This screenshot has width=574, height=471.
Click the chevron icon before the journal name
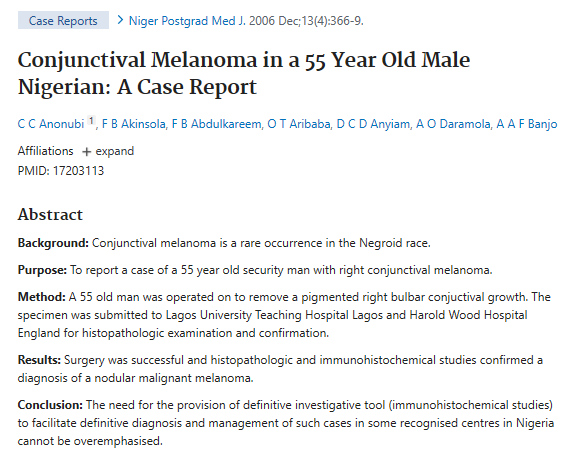click(x=120, y=20)
